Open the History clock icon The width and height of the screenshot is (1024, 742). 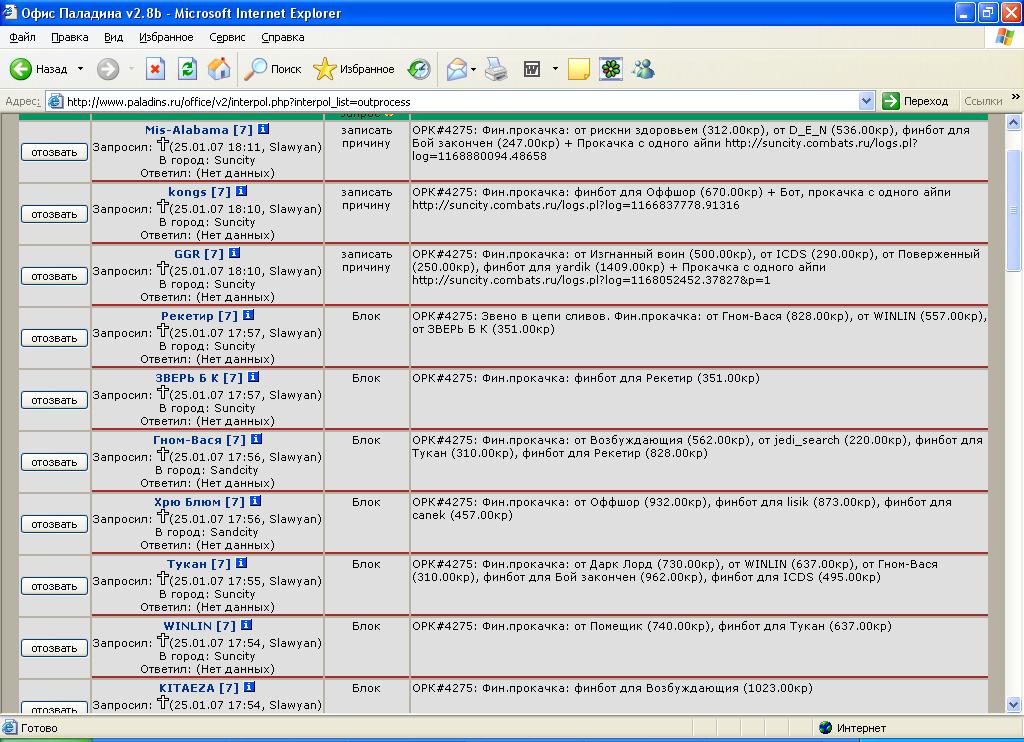(x=419, y=69)
